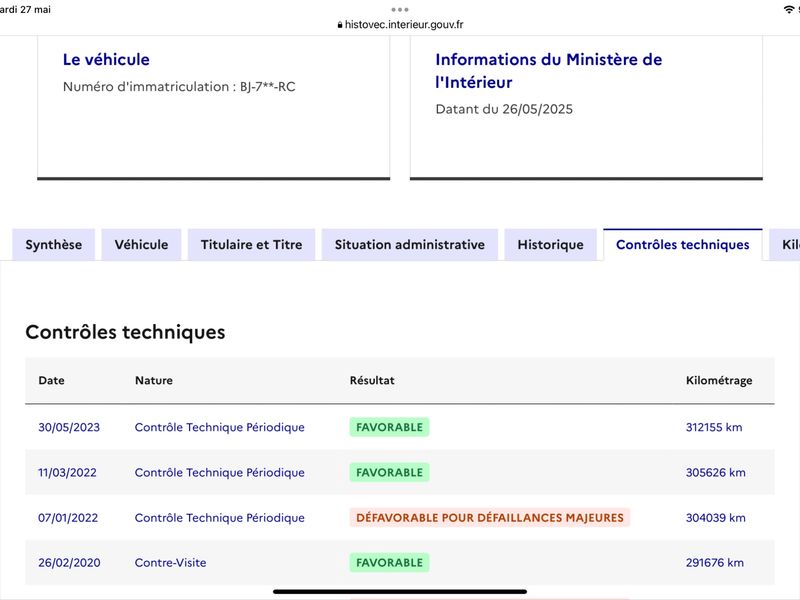Click the Kilométrage column header
The width and height of the screenshot is (800, 600).
tap(719, 381)
